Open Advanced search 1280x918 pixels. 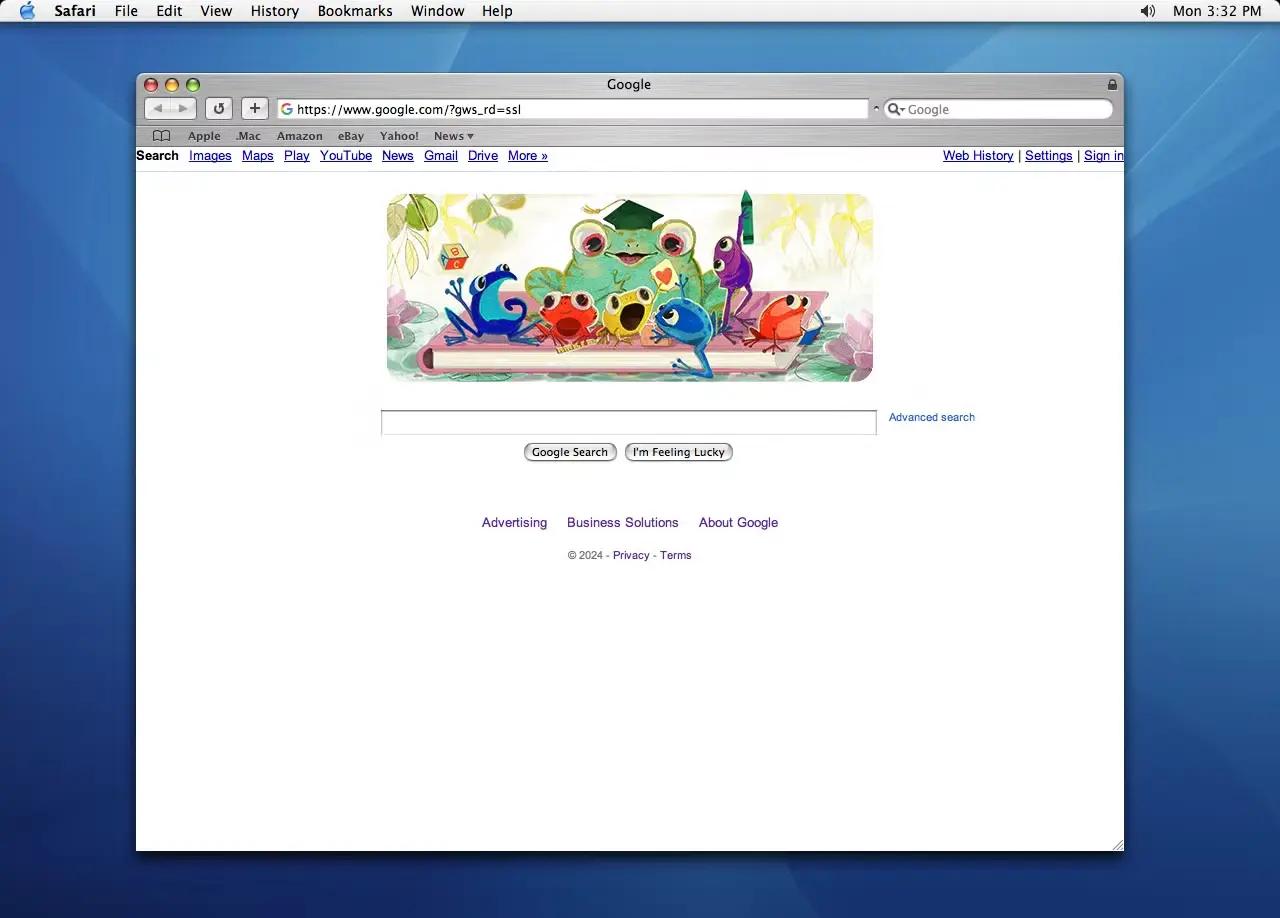[931, 417]
